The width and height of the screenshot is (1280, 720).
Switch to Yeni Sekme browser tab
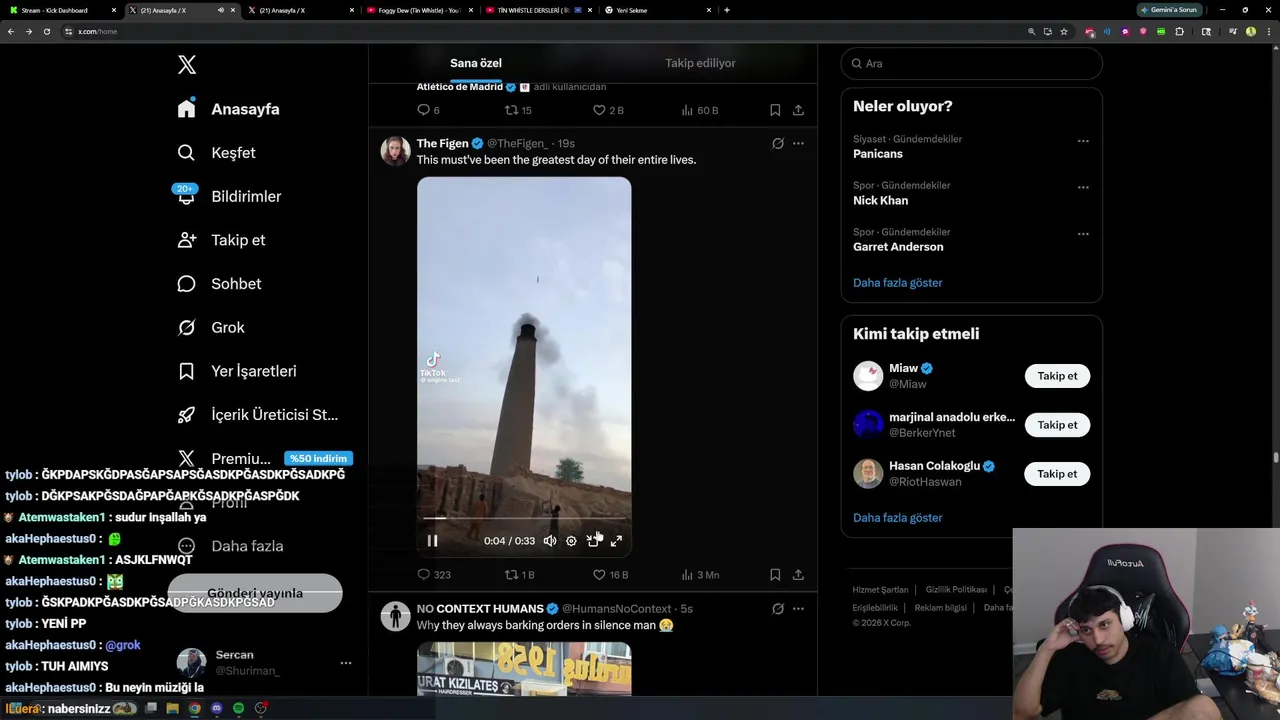coord(658,10)
